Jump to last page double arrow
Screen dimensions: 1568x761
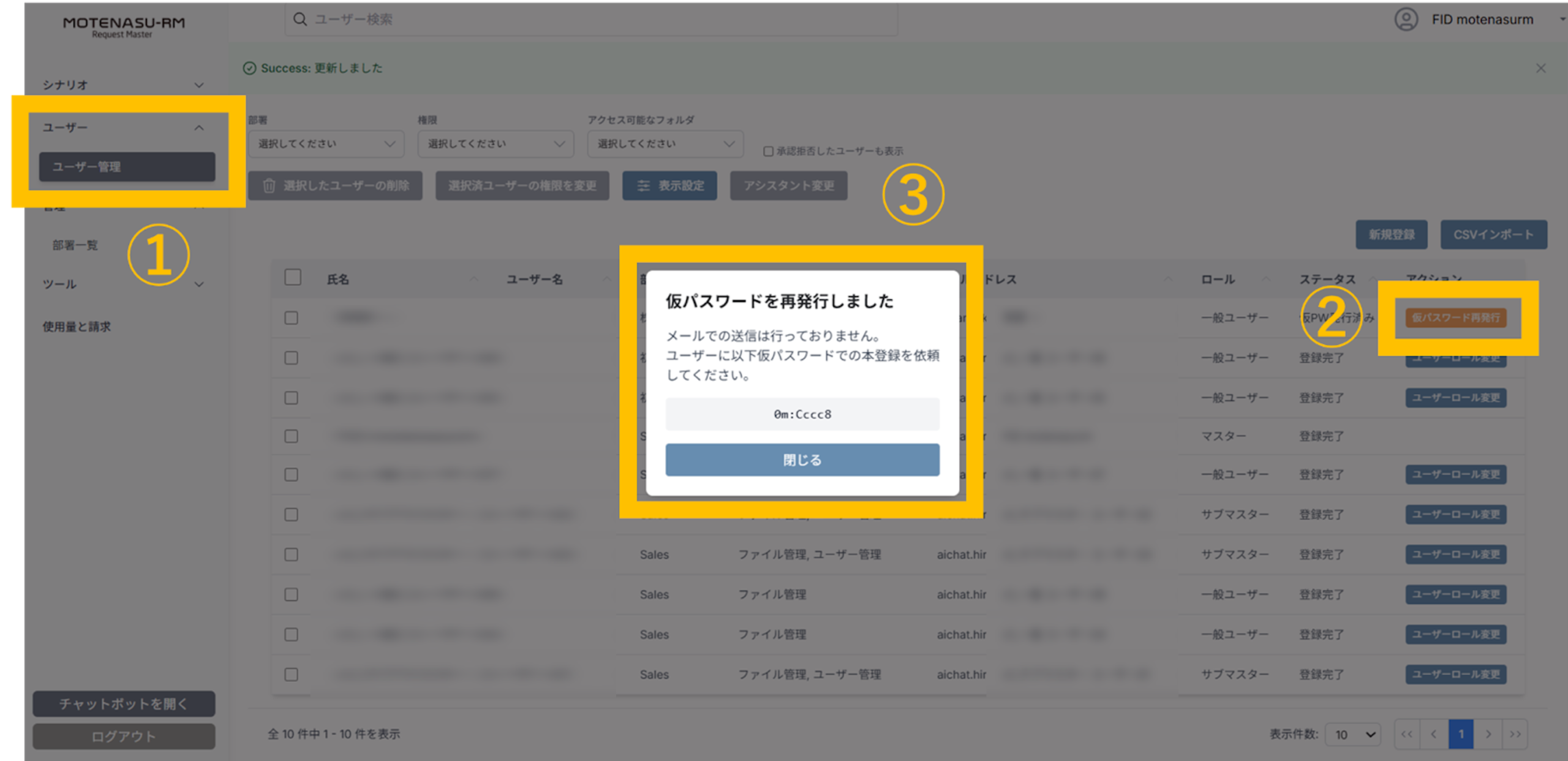(x=1515, y=733)
